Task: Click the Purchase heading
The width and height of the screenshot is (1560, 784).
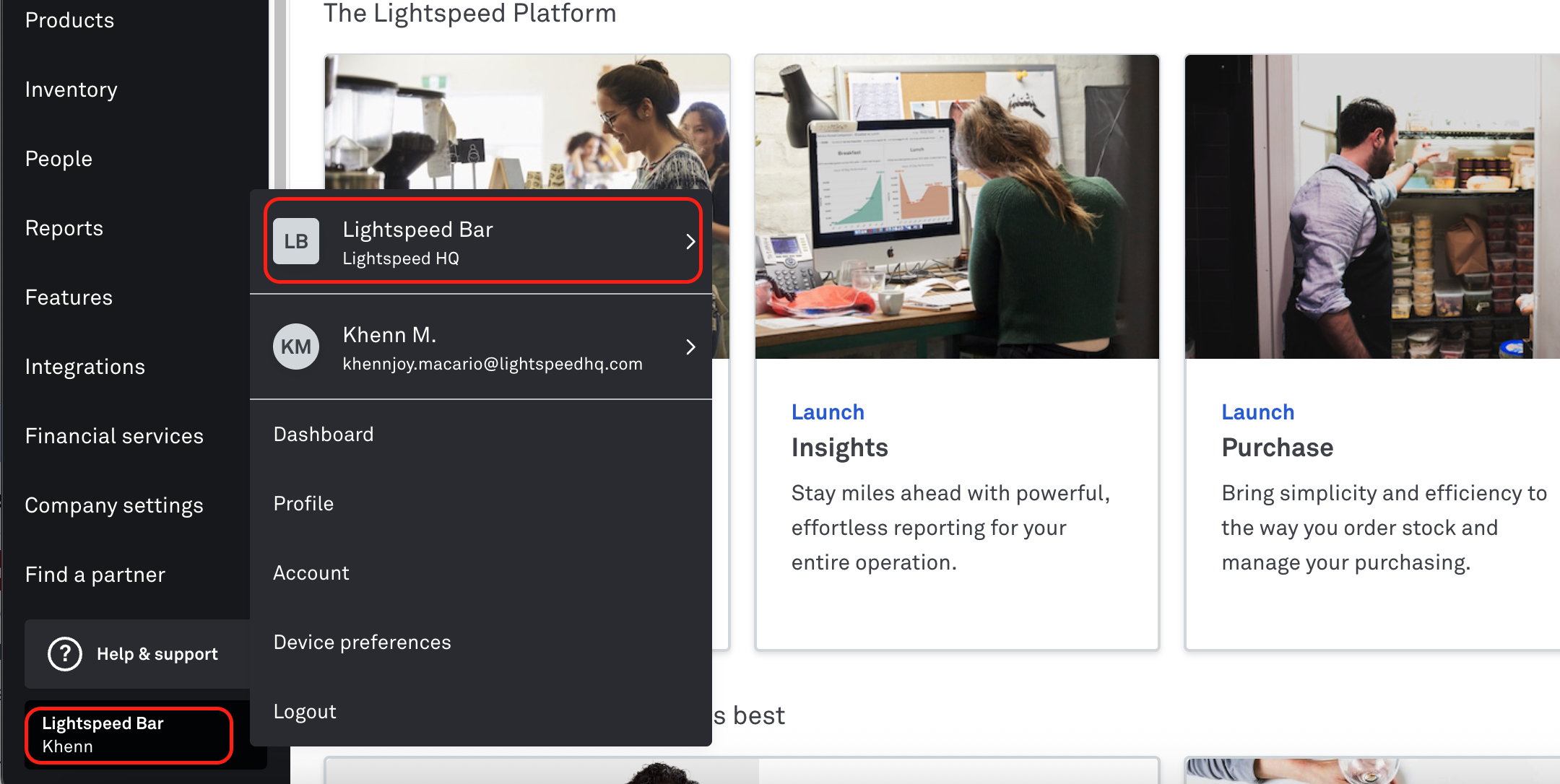Action: [x=1278, y=448]
